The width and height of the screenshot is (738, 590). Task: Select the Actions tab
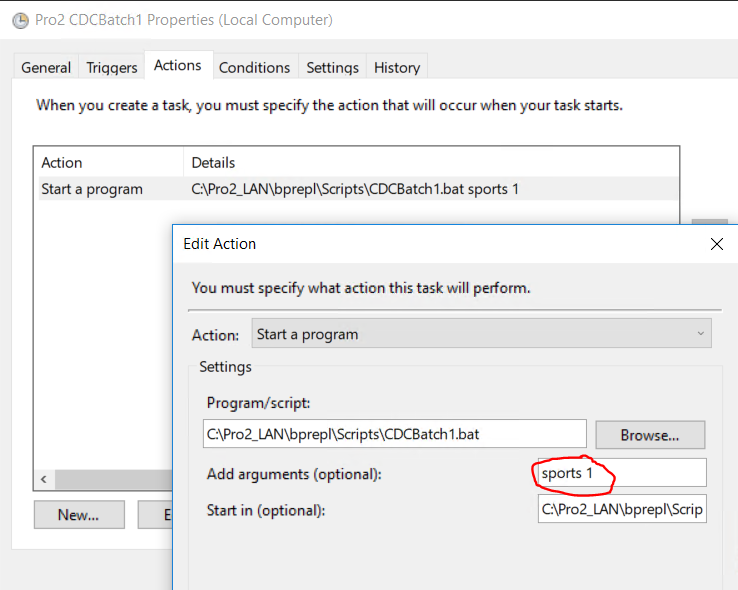[178, 65]
